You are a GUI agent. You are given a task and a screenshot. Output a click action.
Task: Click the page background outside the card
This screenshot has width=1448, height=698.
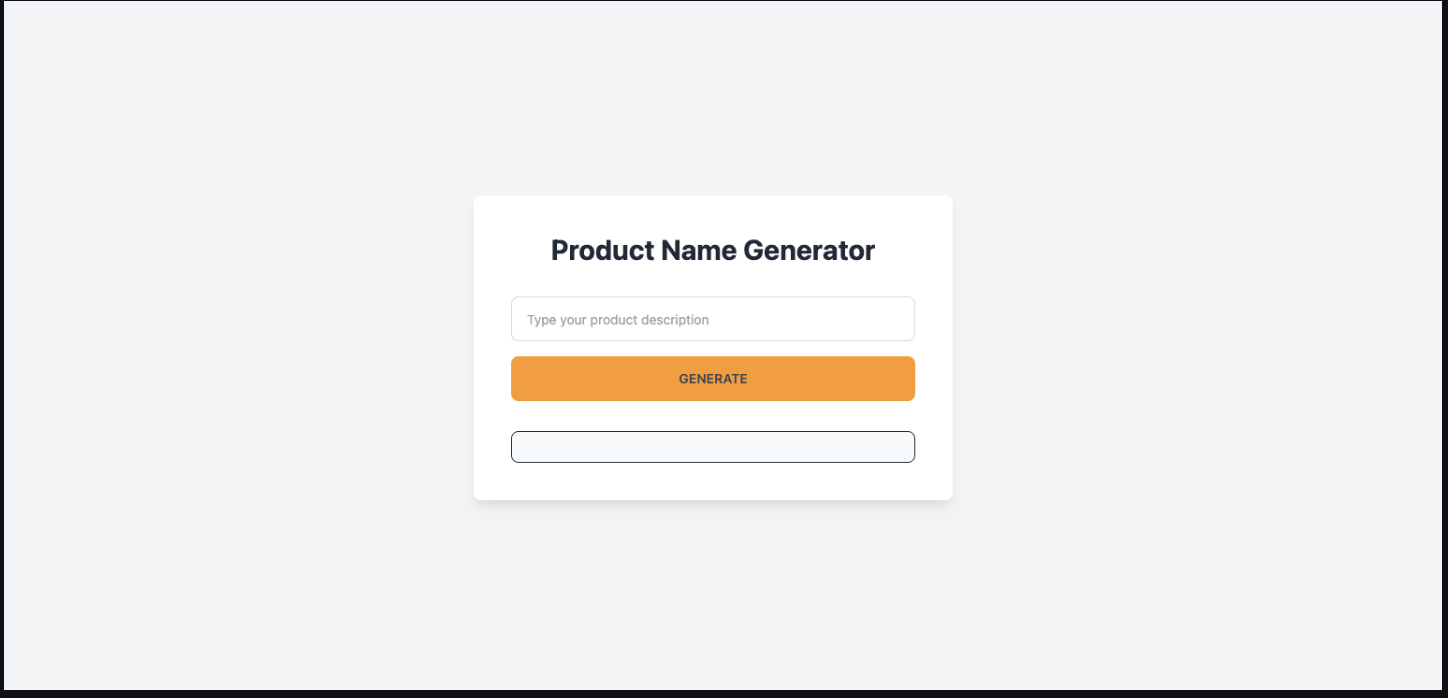point(200,350)
